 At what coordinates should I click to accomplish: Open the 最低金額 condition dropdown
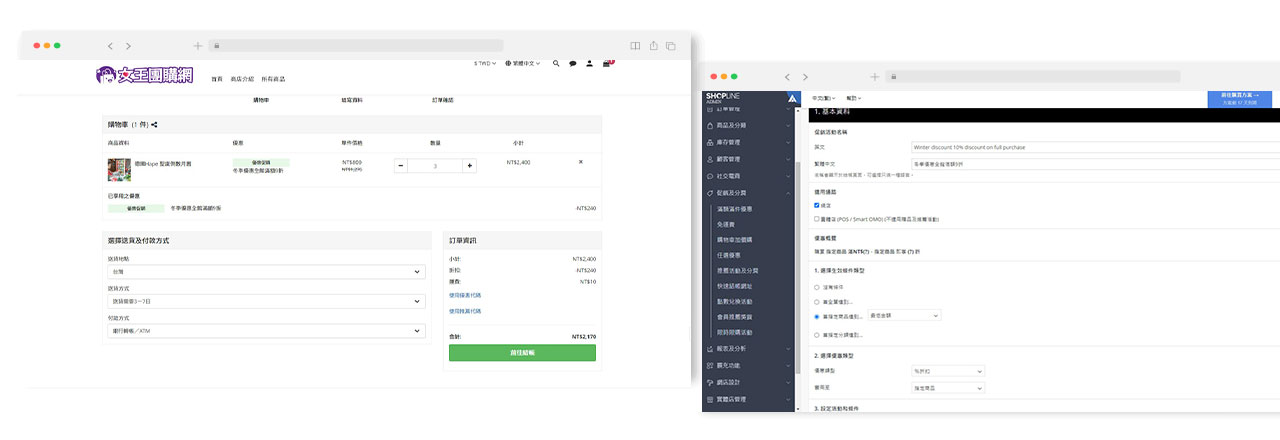[x=905, y=315]
